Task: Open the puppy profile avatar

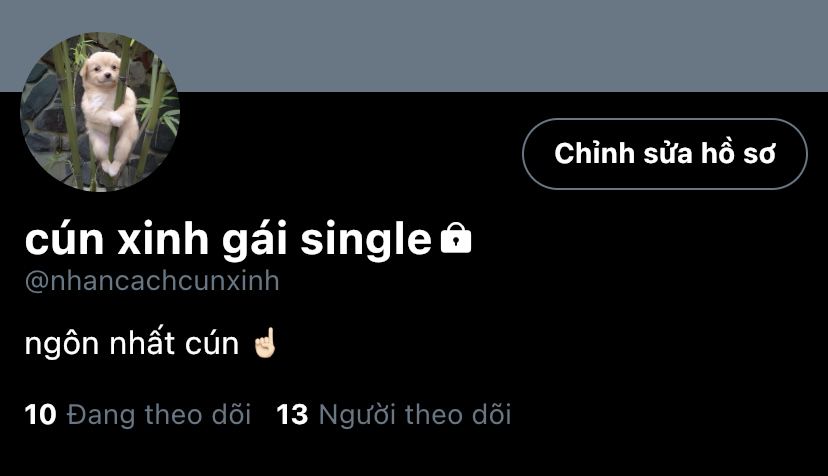Action: [100, 111]
